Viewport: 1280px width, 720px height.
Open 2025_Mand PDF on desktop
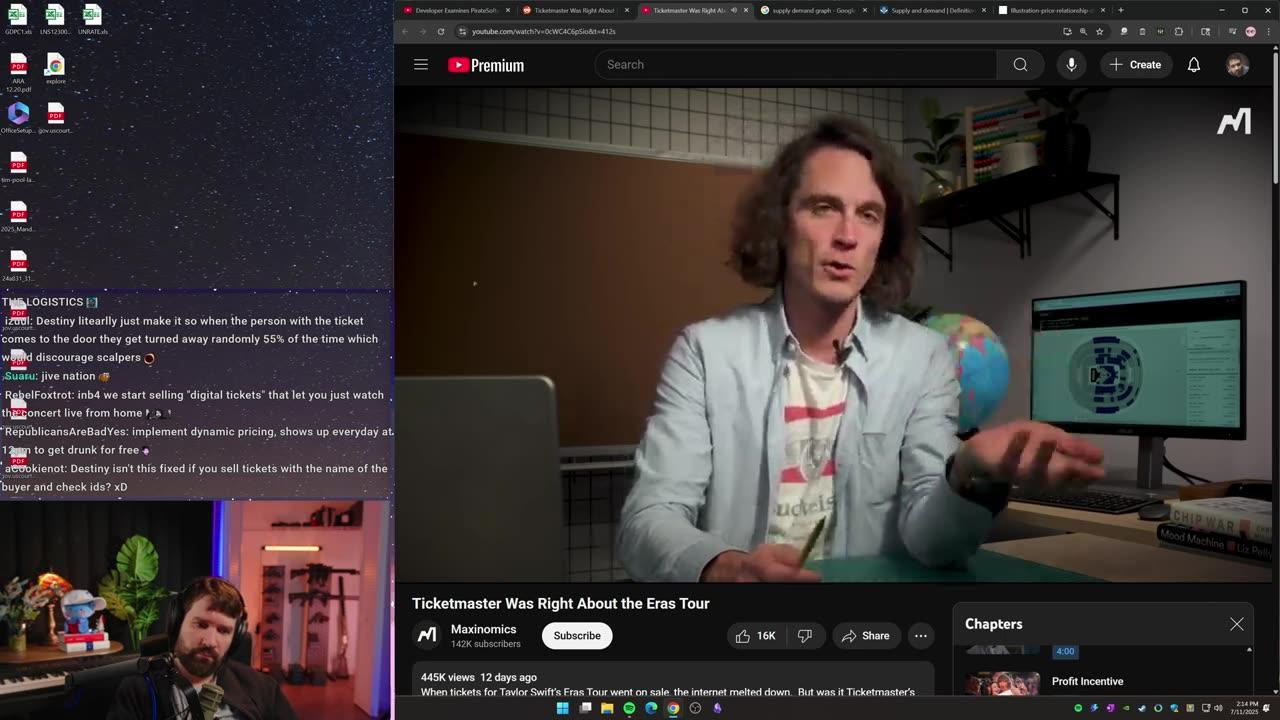tap(18, 216)
